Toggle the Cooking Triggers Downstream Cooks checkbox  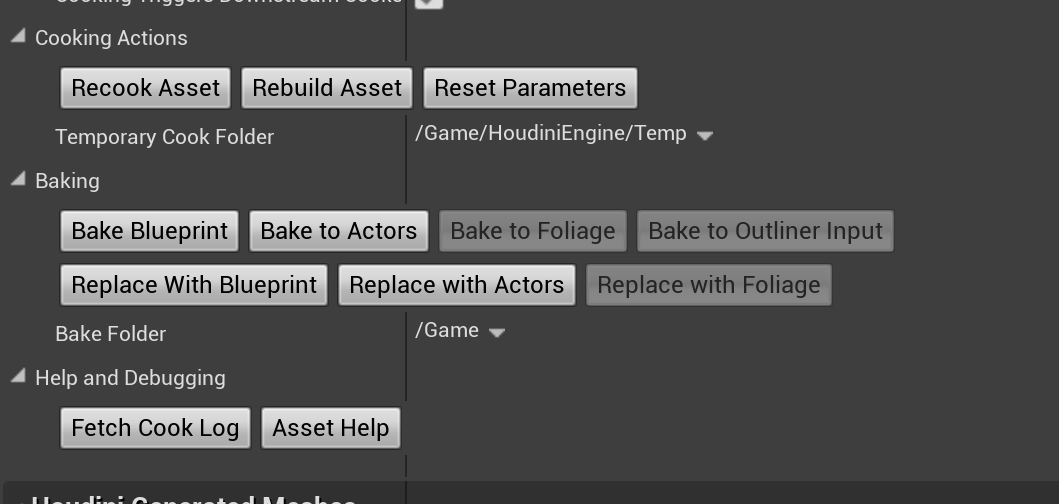point(429,2)
